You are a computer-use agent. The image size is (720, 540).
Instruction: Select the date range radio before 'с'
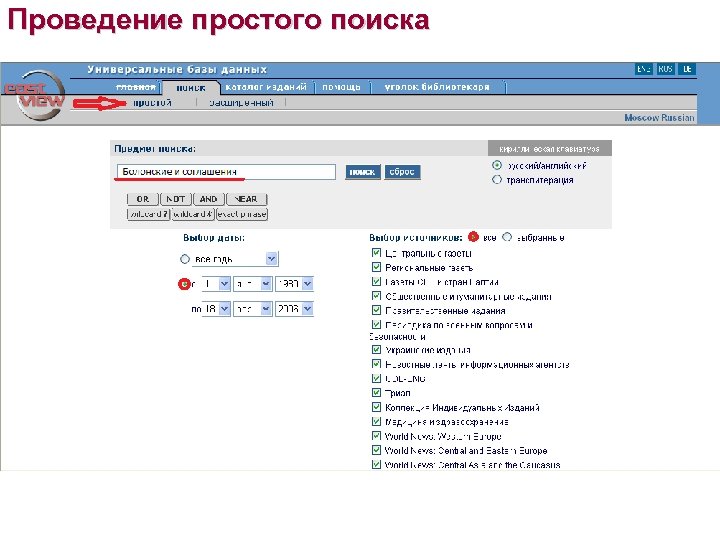(184, 284)
